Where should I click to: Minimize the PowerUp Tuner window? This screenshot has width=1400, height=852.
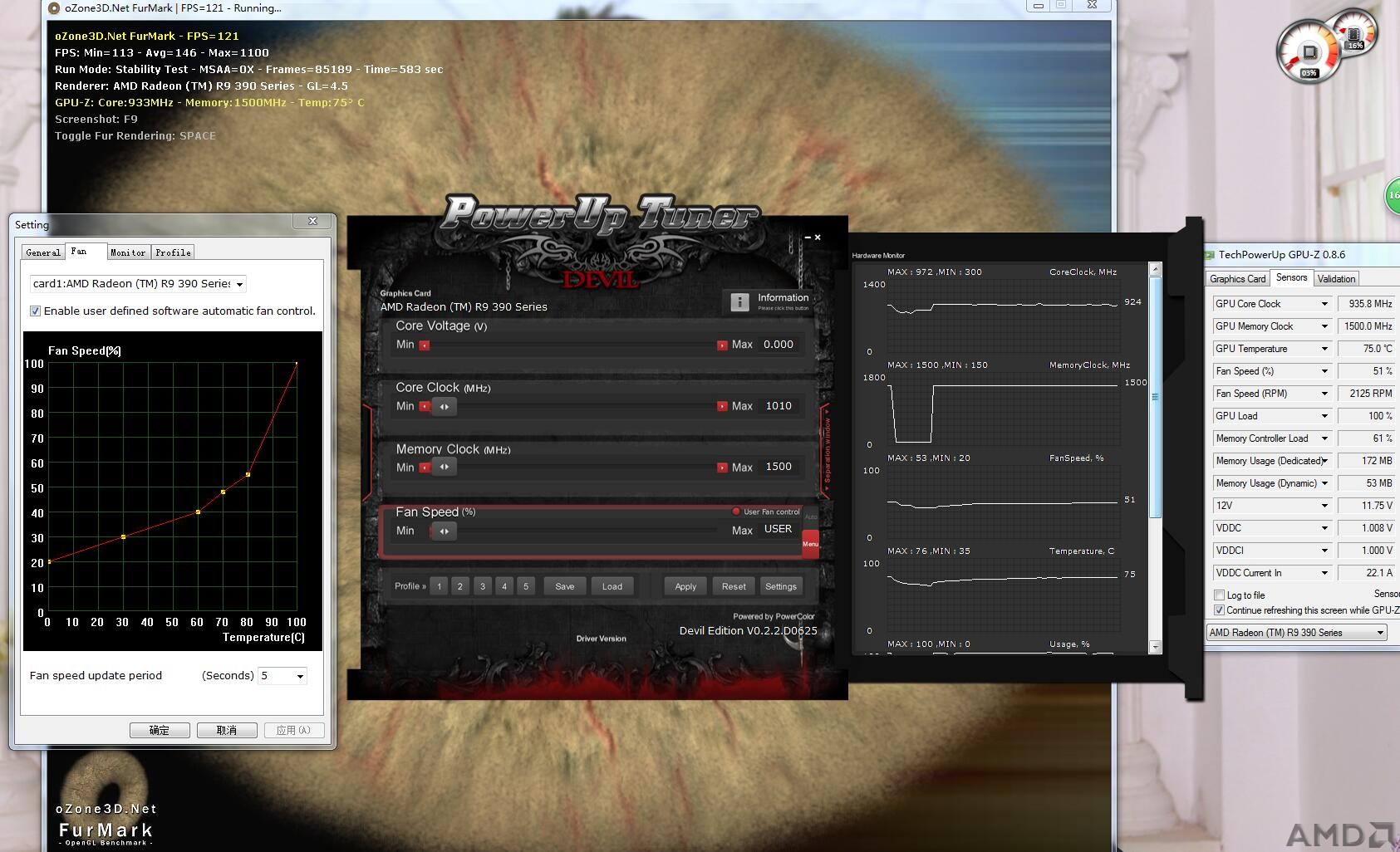[808, 238]
